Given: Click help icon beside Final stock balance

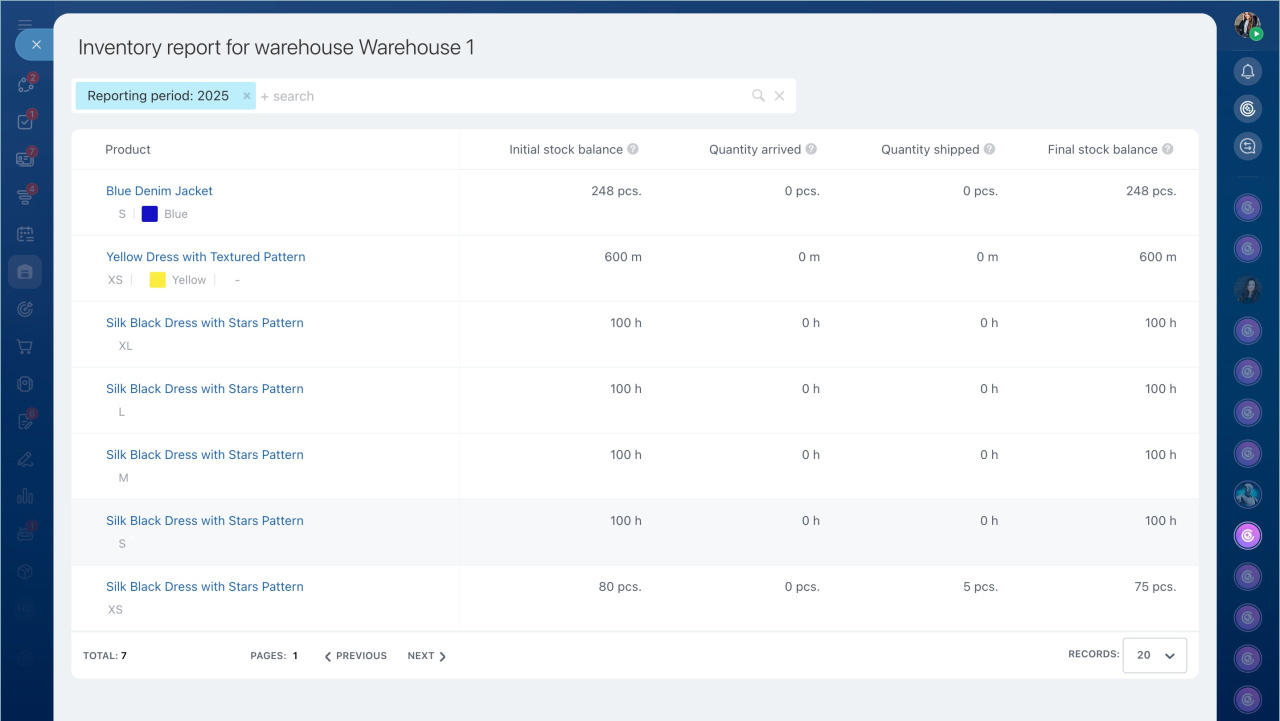Looking at the screenshot, I should click(1167, 149).
